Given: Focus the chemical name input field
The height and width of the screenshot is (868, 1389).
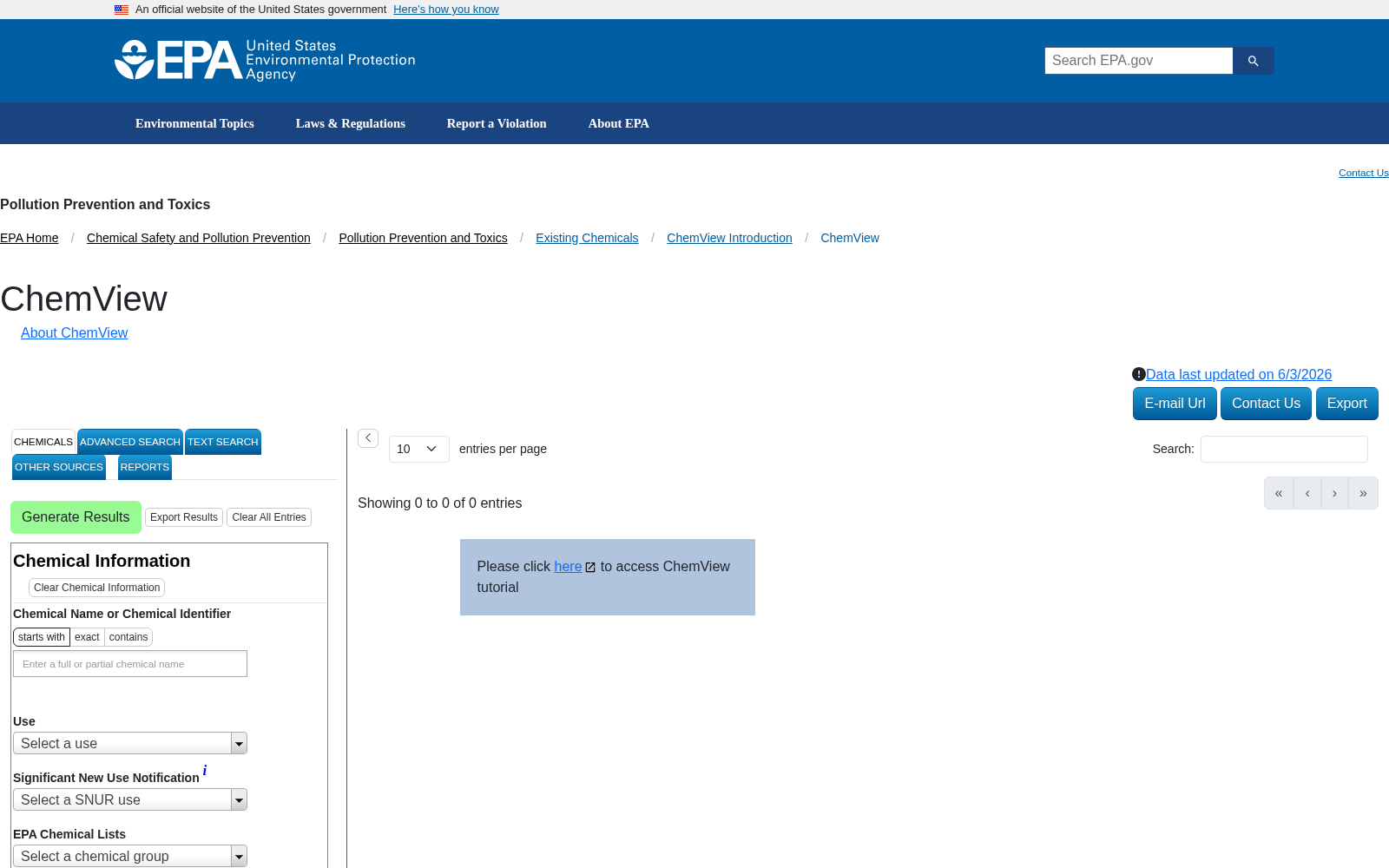Looking at the screenshot, I should pos(130,664).
